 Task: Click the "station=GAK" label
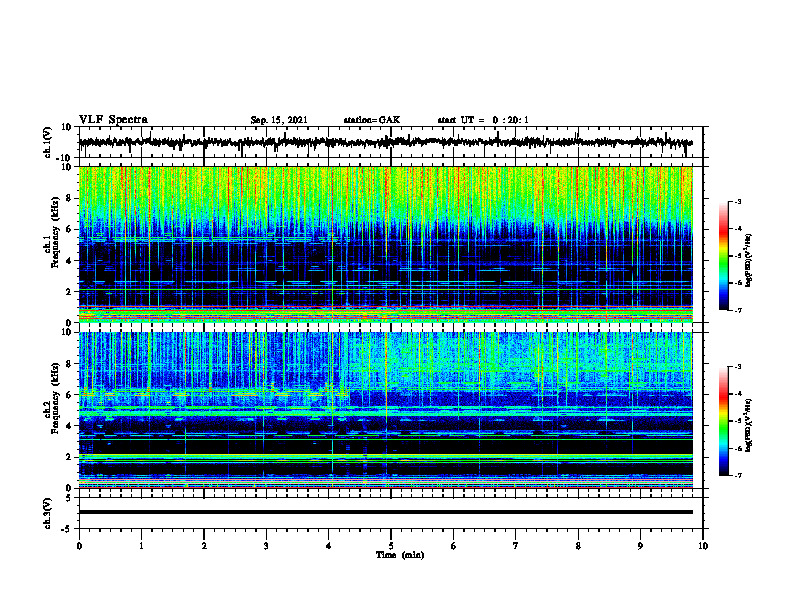(x=372, y=120)
